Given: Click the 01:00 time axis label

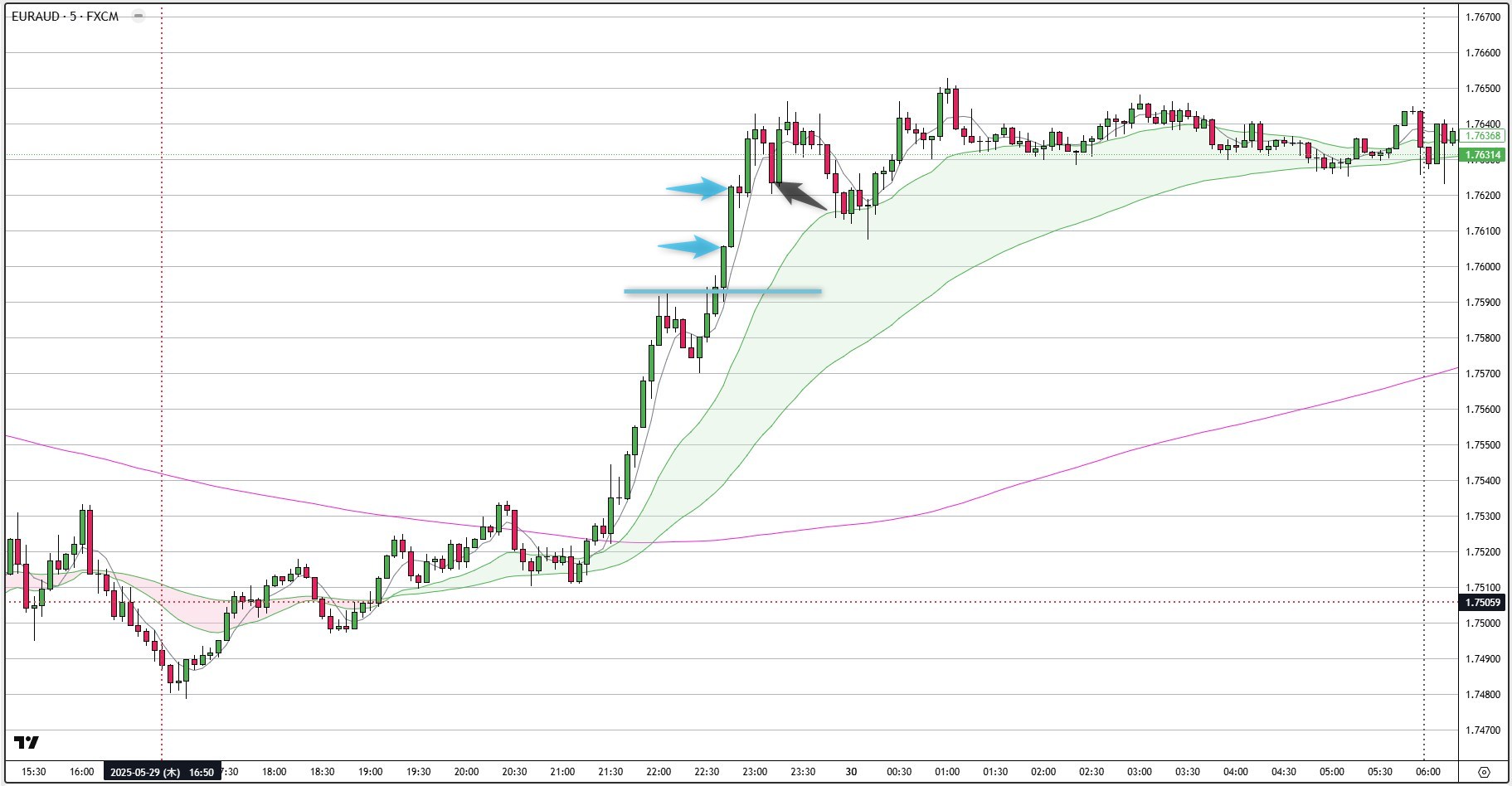Looking at the screenshot, I should click(x=947, y=772).
